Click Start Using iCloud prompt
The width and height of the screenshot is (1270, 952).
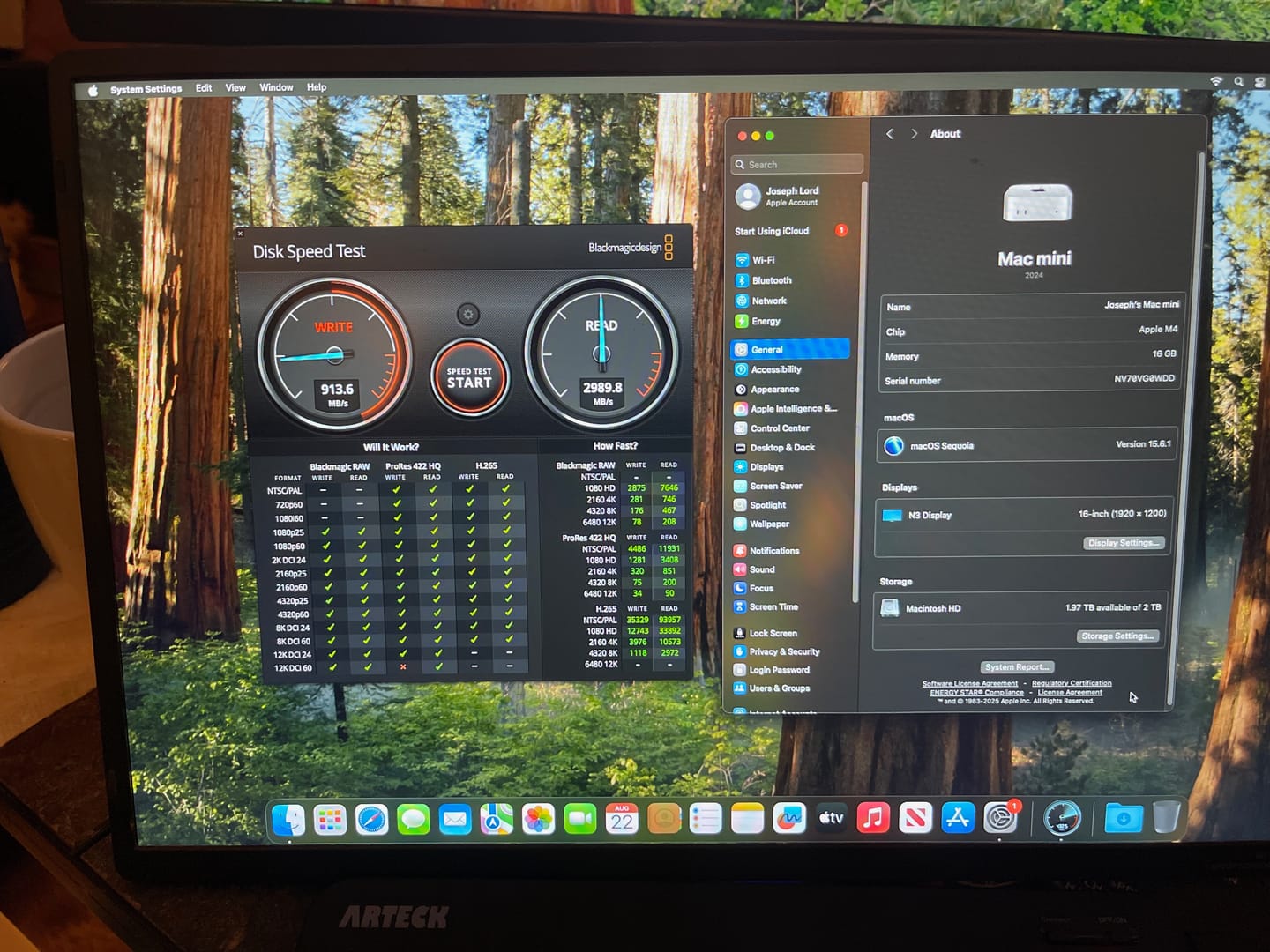[790, 231]
